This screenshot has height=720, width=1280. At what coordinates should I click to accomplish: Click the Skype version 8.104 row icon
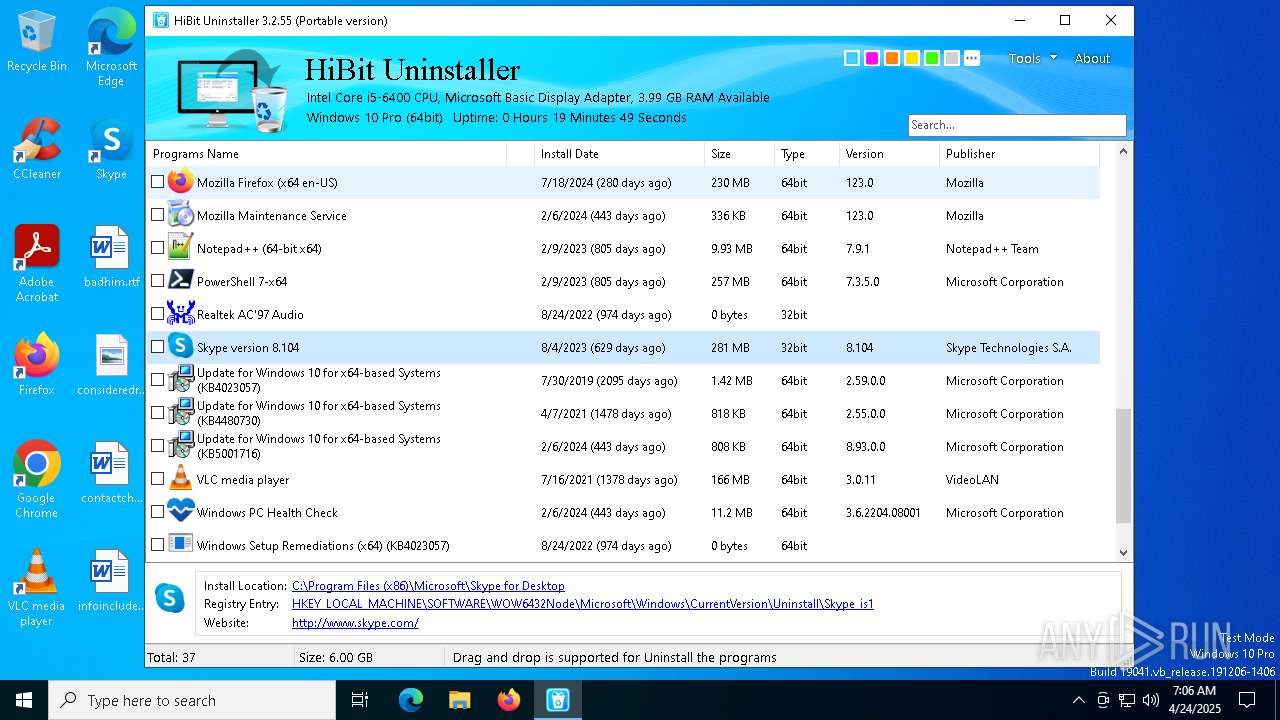point(180,347)
